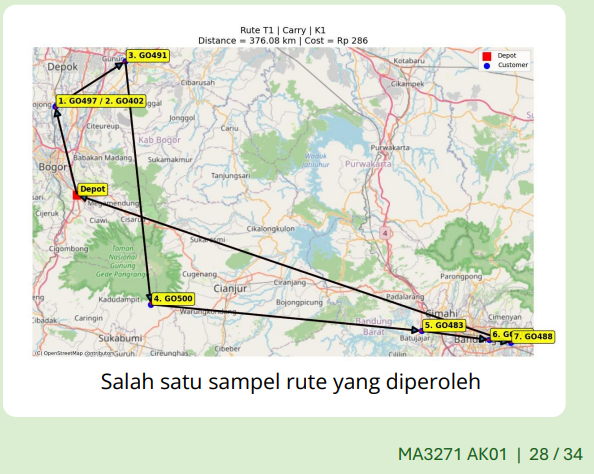Click the Salah satu sampel rute caption
The width and height of the screenshot is (594, 474).
coord(291,382)
